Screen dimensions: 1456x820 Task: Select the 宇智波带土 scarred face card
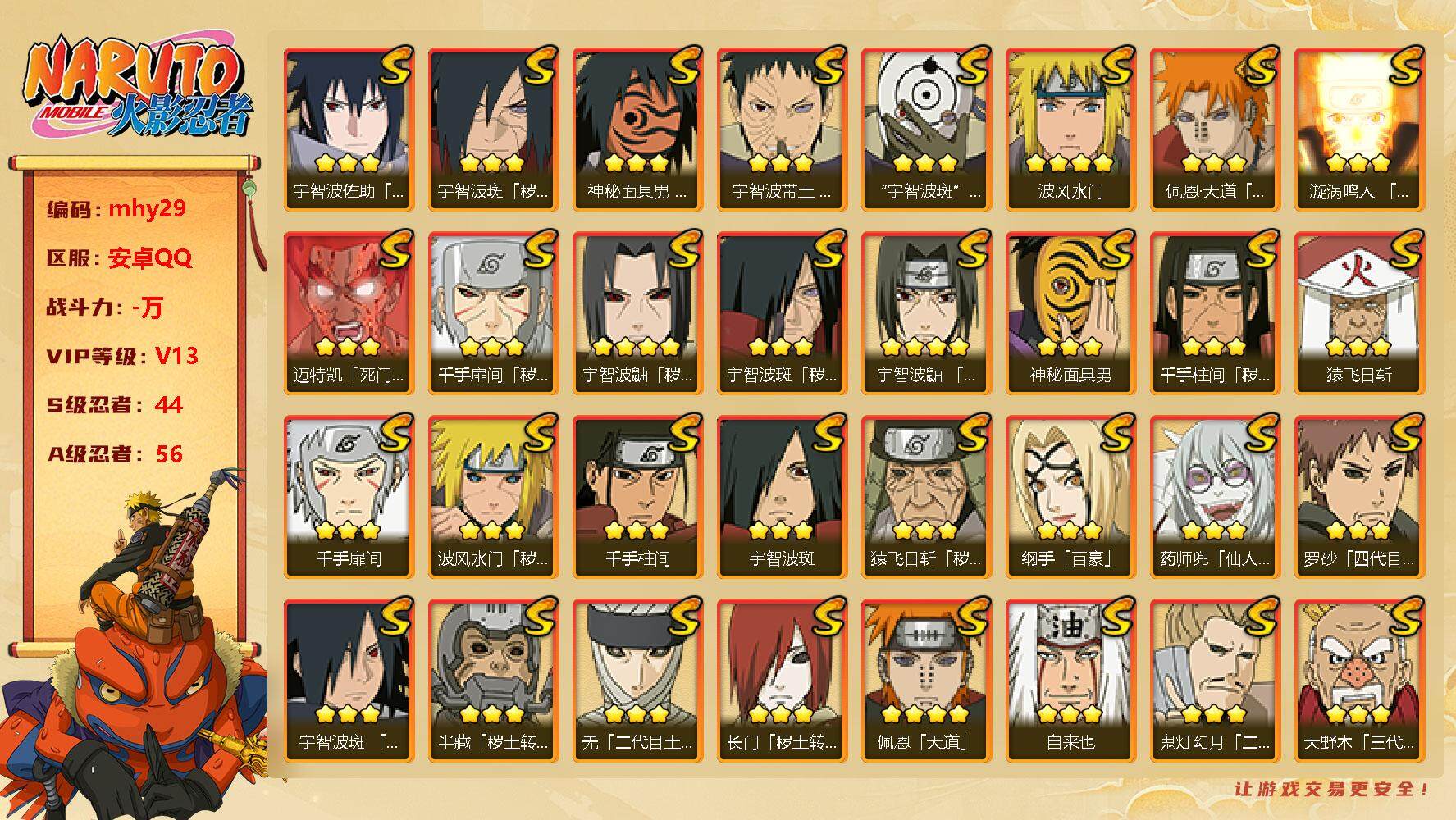pyautogui.click(x=782, y=130)
